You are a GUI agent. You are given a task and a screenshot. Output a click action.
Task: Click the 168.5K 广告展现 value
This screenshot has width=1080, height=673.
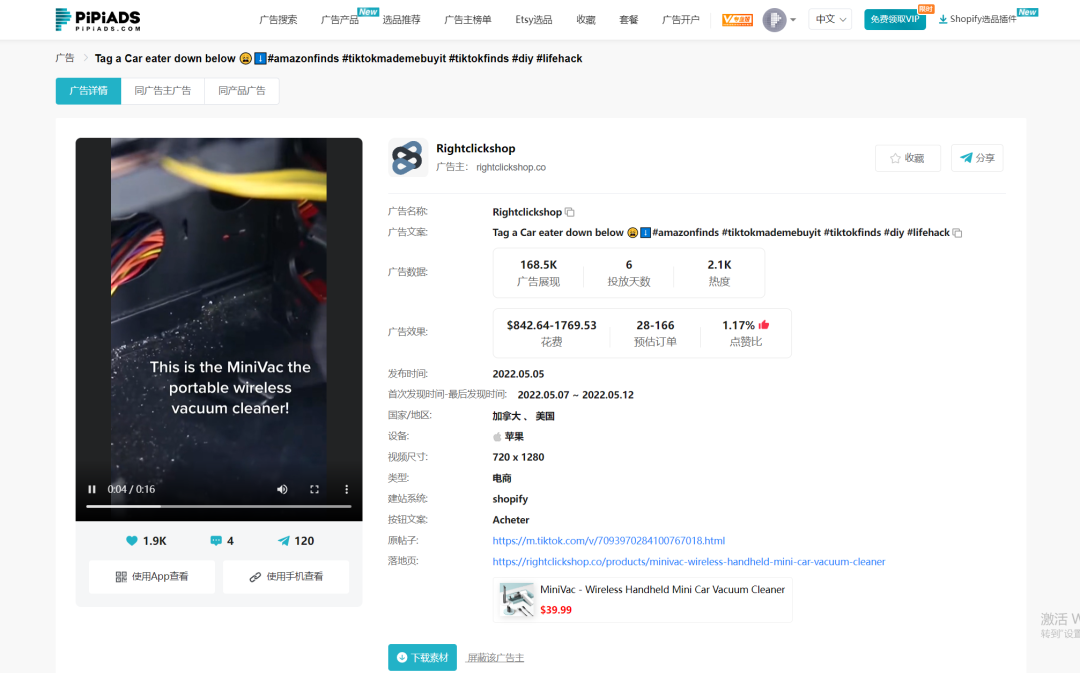(539, 265)
